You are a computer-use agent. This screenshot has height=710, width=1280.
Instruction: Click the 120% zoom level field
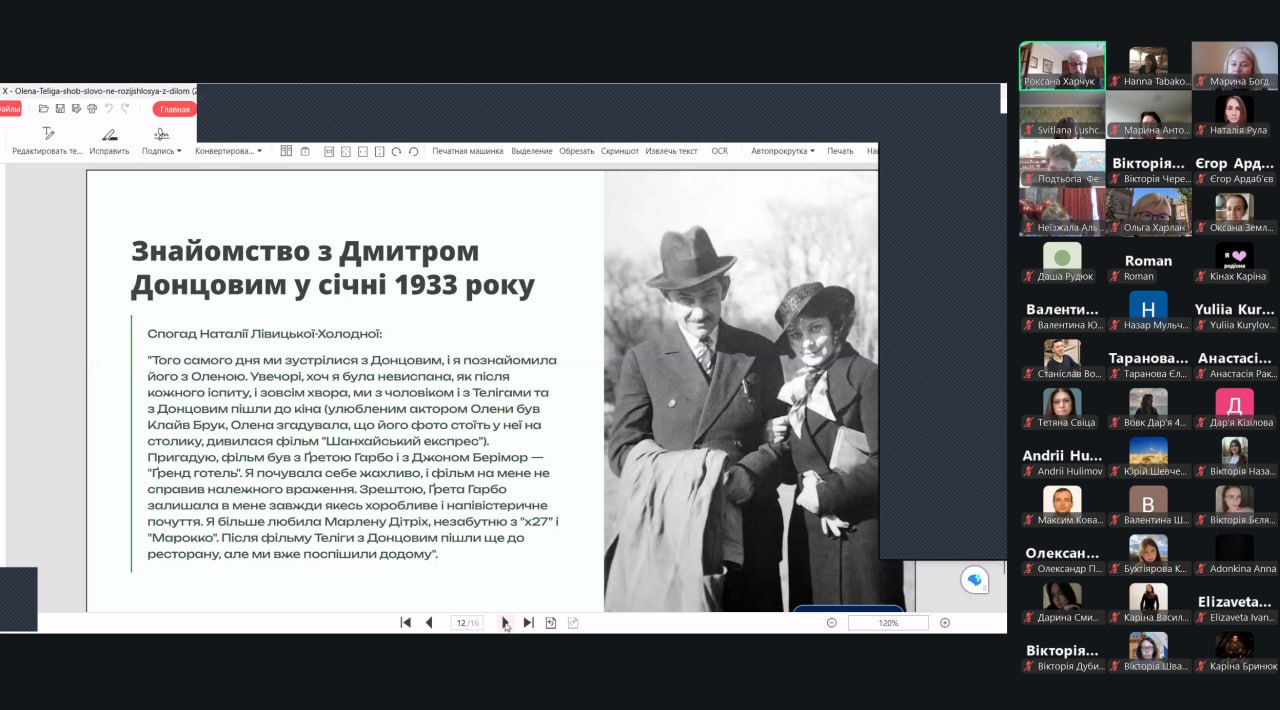[888, 623]
